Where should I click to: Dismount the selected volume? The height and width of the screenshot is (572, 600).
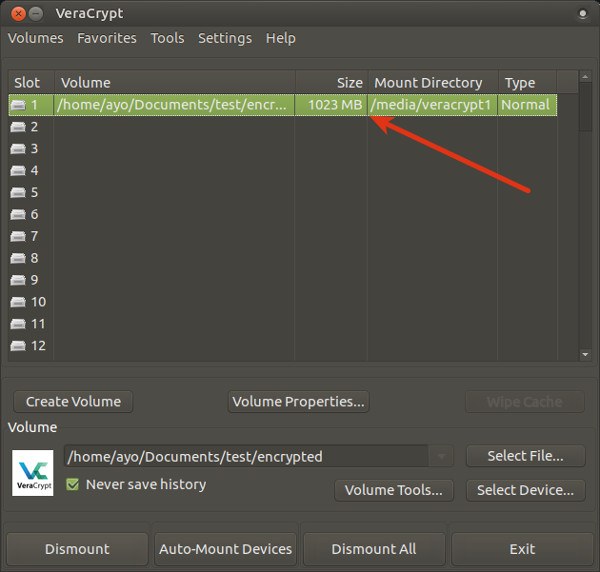click(x=77, y=549)
